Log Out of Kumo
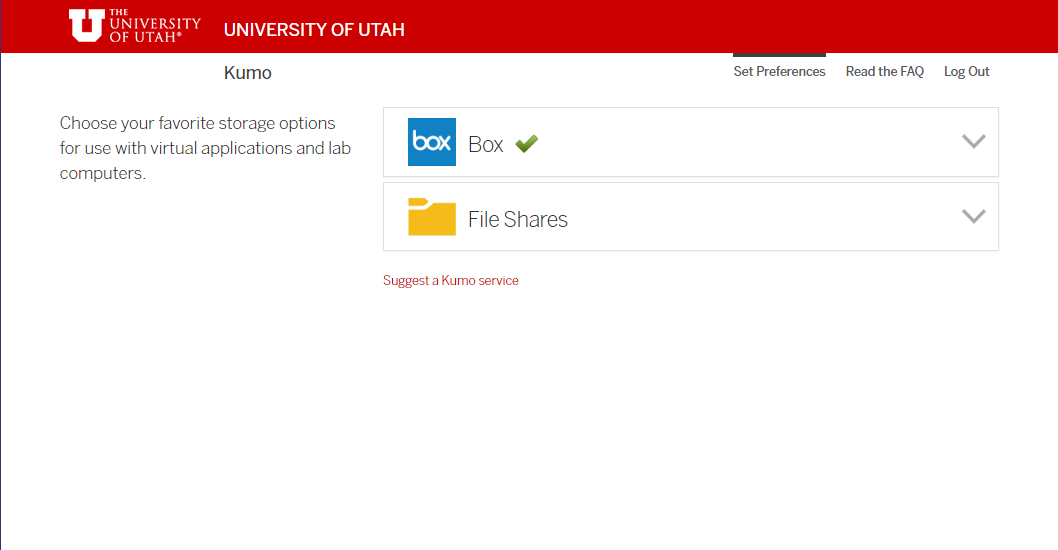The image size is (1058, 550). pos(966,71)
